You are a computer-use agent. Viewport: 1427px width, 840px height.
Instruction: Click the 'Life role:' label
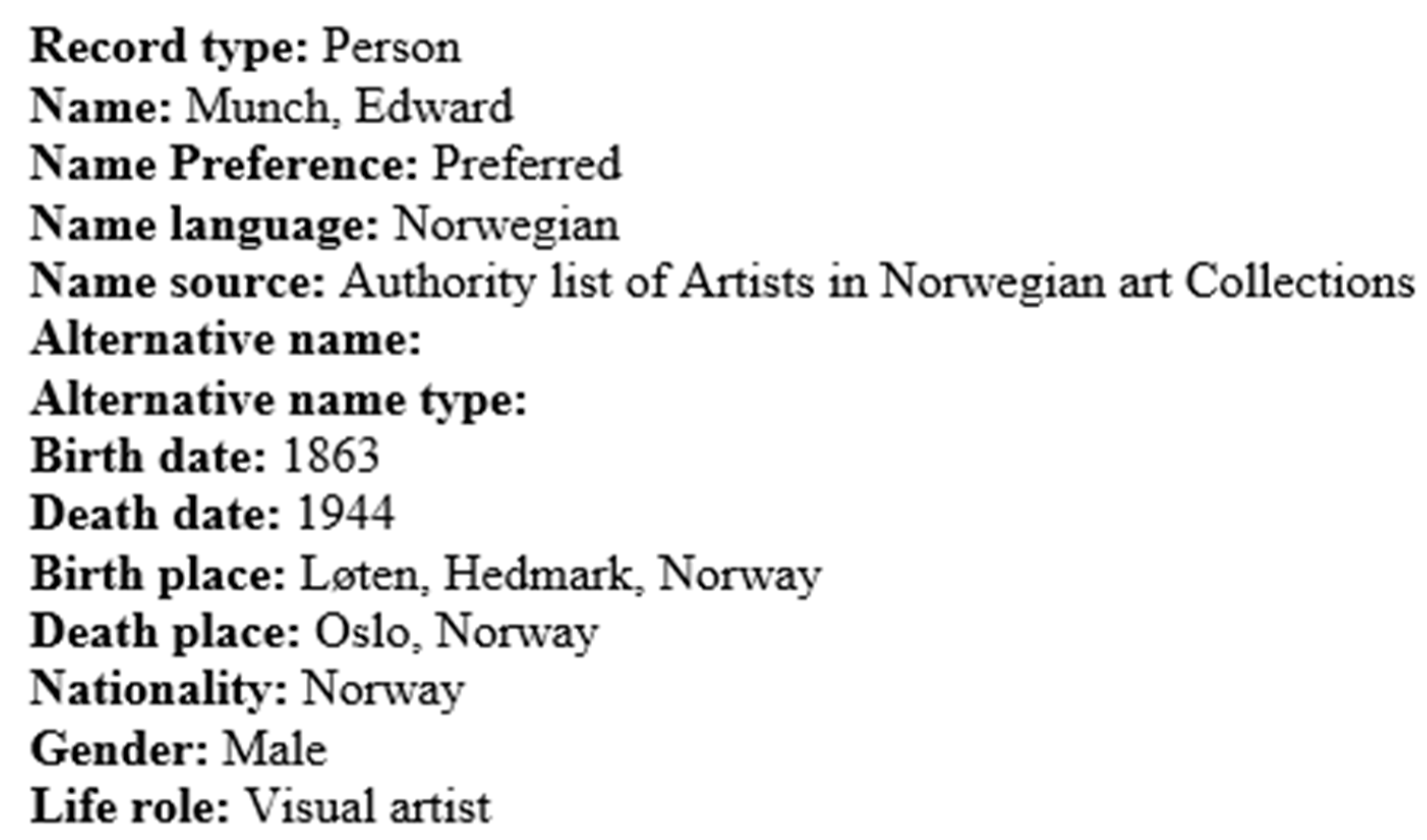pos(130,806)
